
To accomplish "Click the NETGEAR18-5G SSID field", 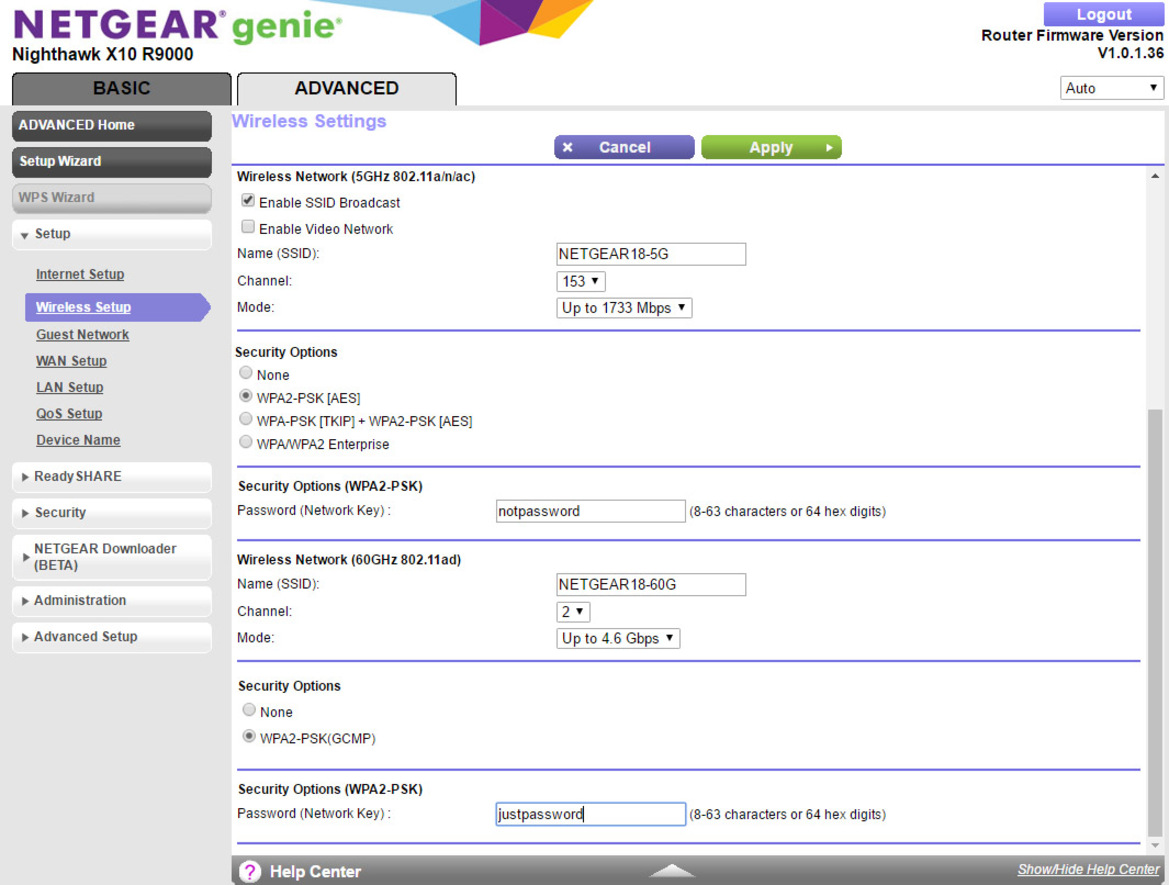I will (651, 254).
